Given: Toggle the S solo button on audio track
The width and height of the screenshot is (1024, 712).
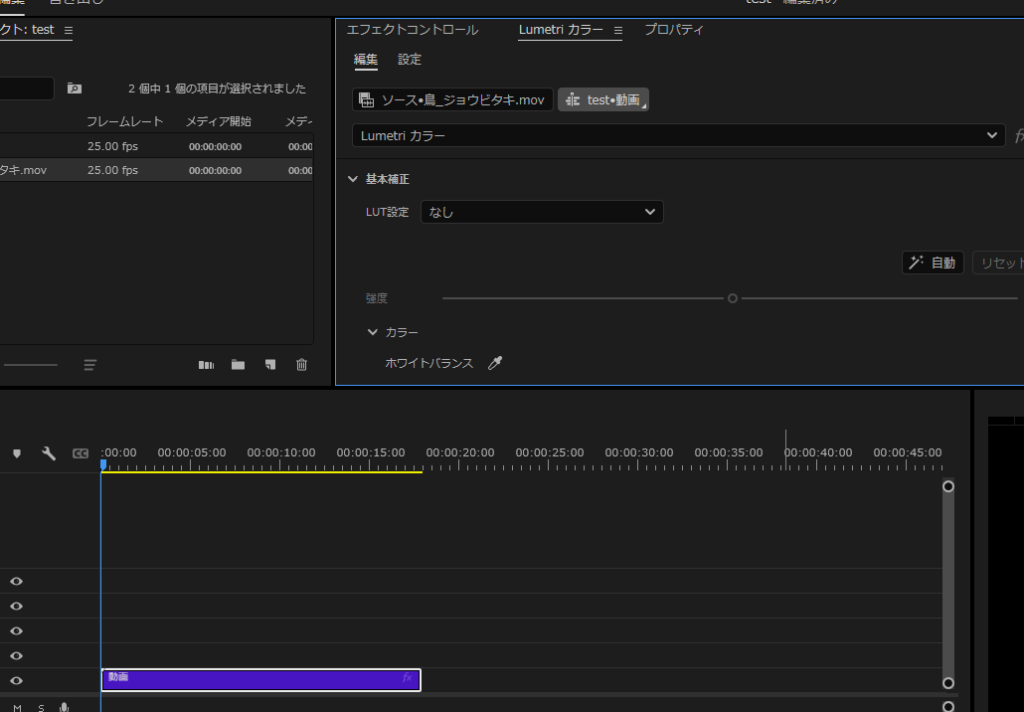Looking at the screenshot, I should point(41,708).
